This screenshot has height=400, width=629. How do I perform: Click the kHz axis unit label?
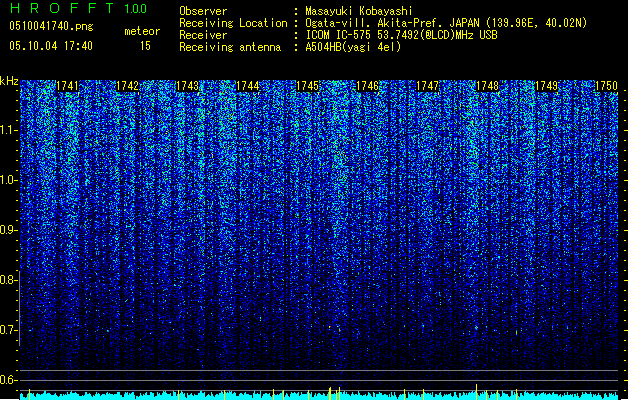click(x=9, y=81)
